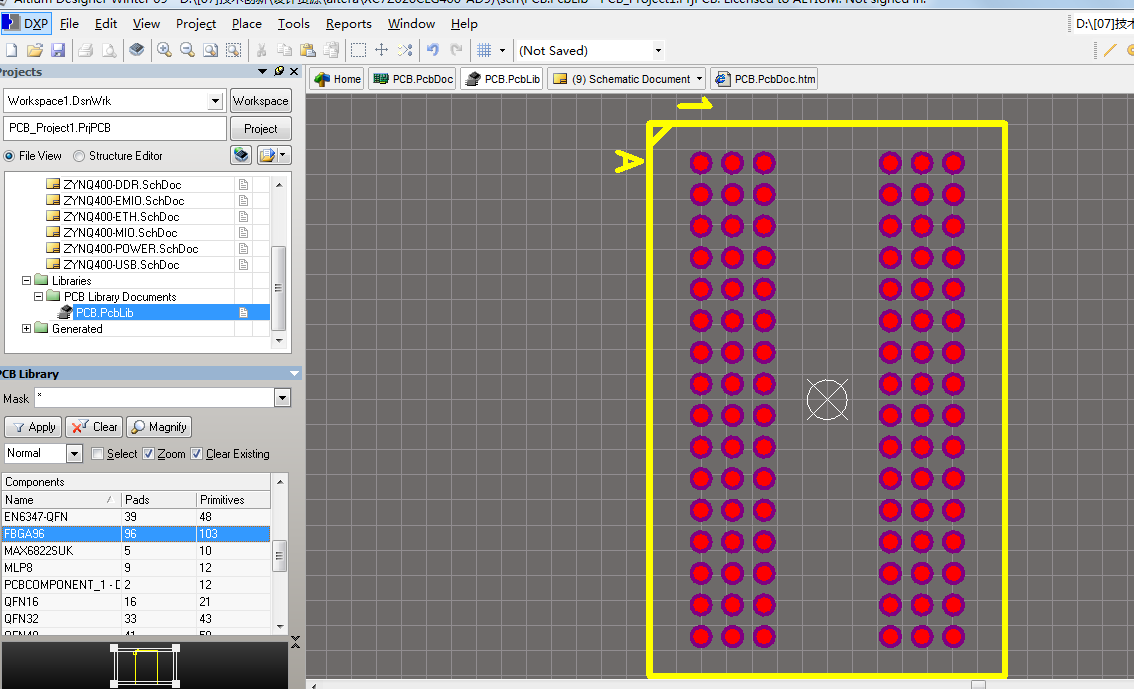Open the layer stack/devices view icon in main toolbar
This screenshot has height=689, width=1134.
[137, 51]
